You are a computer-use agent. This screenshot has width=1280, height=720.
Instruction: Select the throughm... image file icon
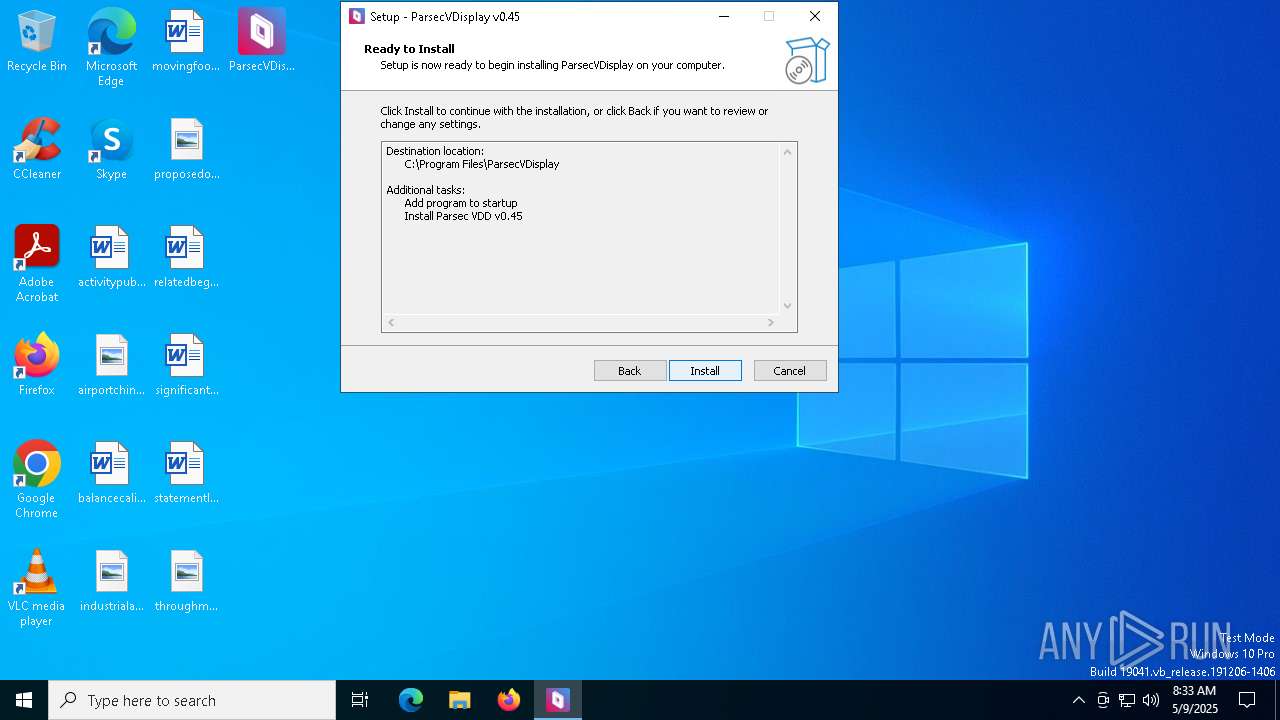click(186, 582)
